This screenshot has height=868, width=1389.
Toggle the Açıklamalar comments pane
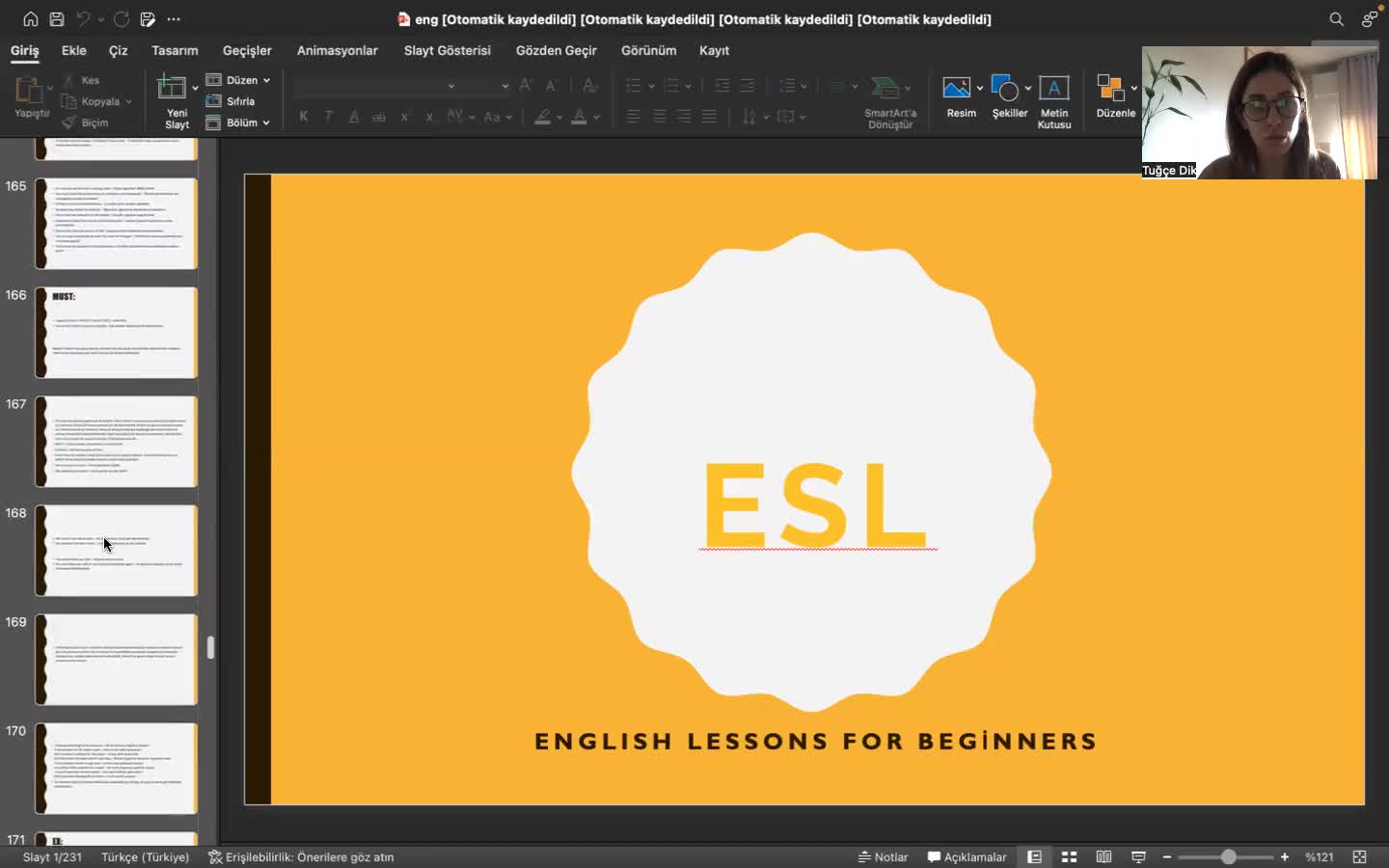[x=967, y=856]
